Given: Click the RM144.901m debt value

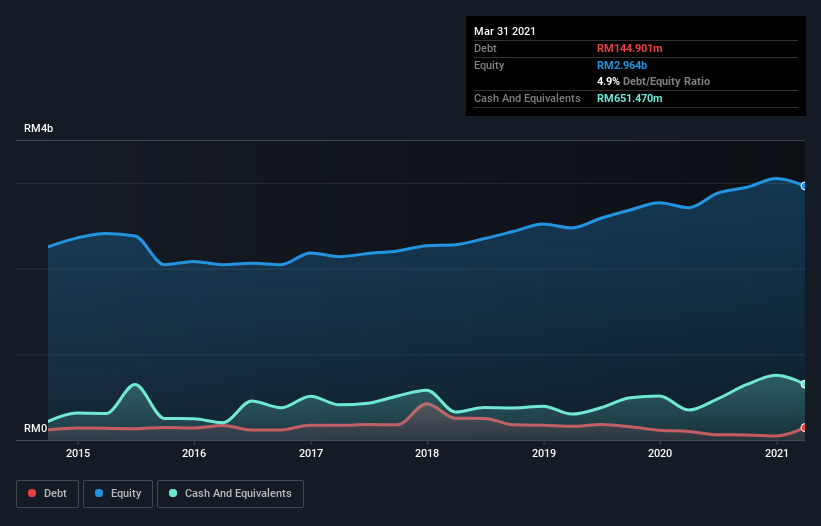Looking at the screenshot, I should tap(629, 48).
